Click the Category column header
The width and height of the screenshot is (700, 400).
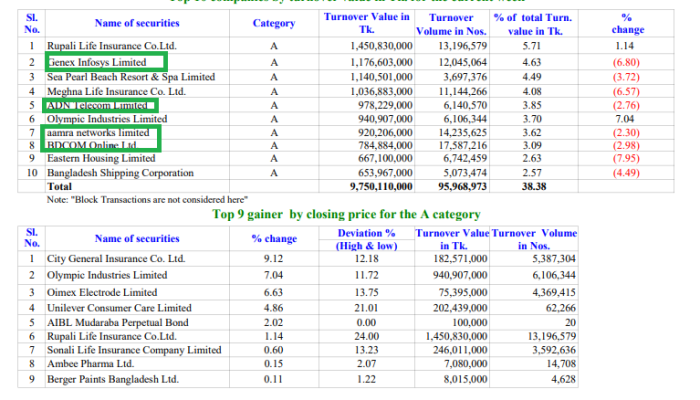(274, 23)
